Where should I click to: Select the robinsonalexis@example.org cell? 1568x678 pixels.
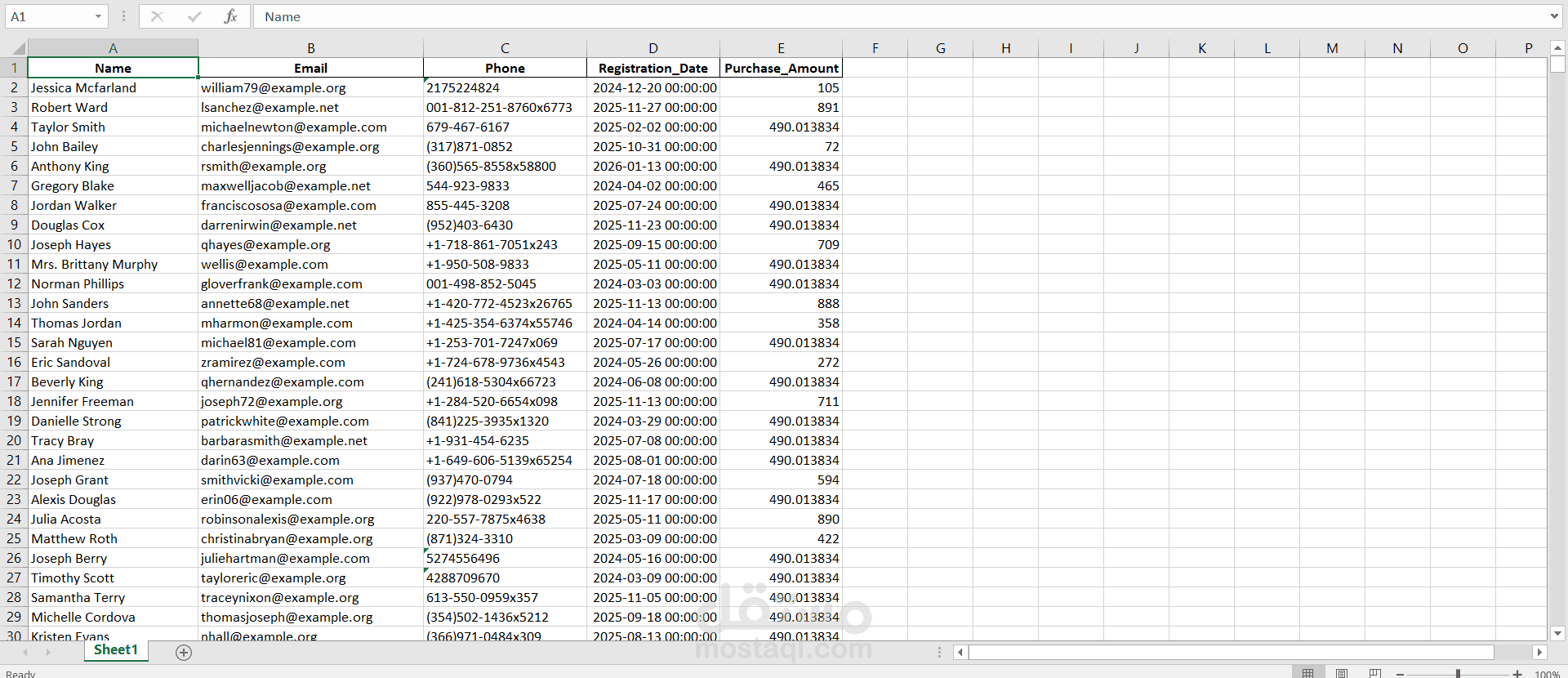tap(310, 519)
